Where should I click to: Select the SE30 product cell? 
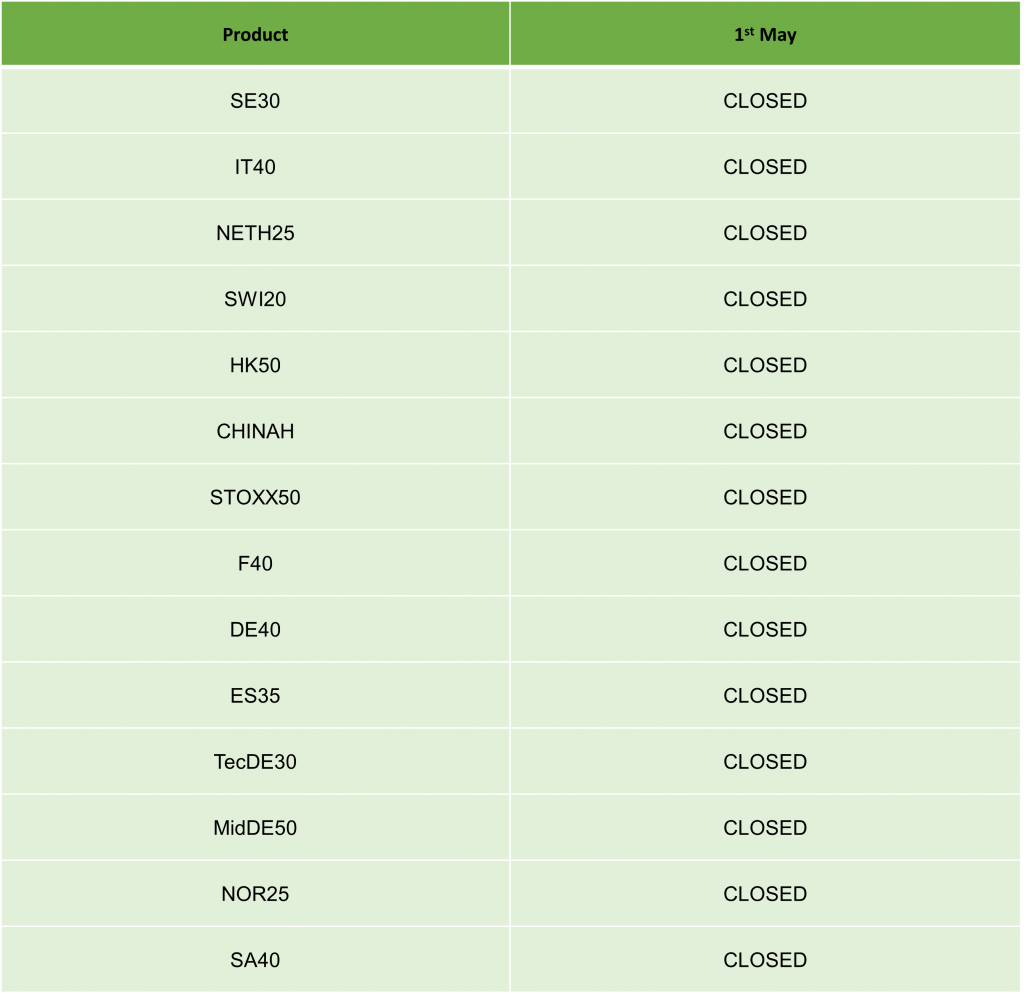(255, 101)
